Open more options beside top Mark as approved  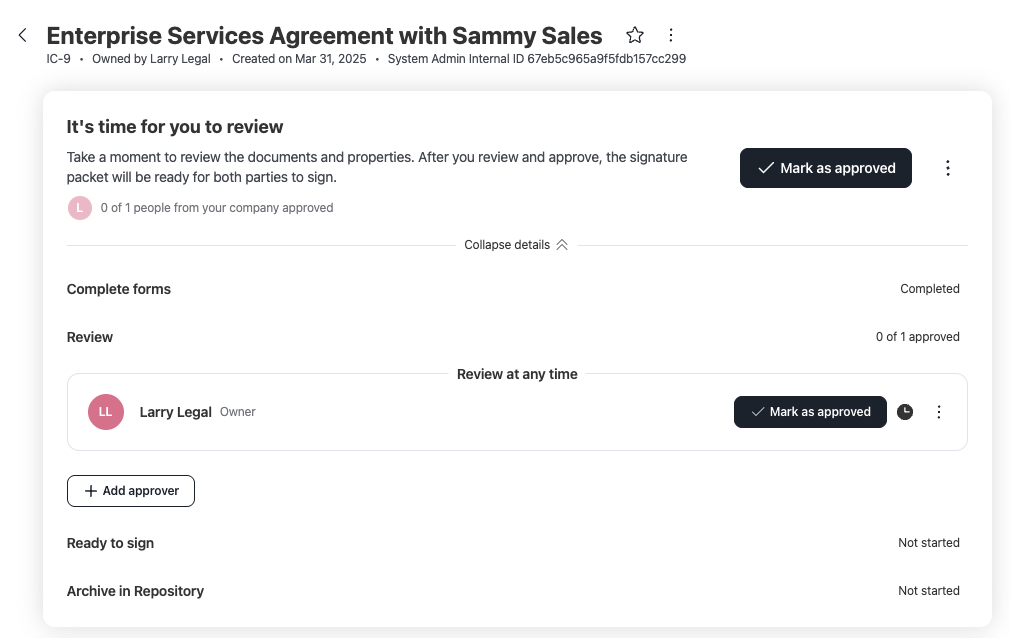(x=948, y=168)
